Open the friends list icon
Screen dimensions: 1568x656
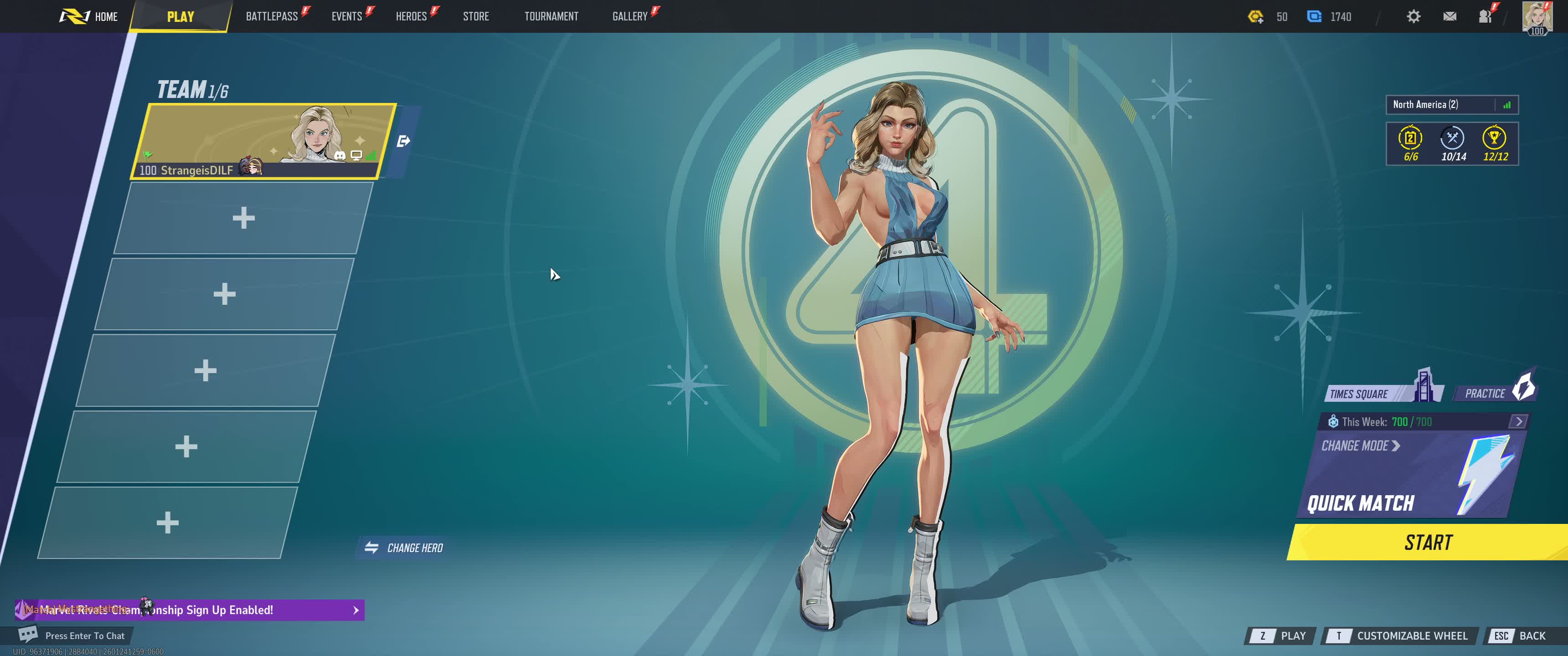coord(1485,16)
